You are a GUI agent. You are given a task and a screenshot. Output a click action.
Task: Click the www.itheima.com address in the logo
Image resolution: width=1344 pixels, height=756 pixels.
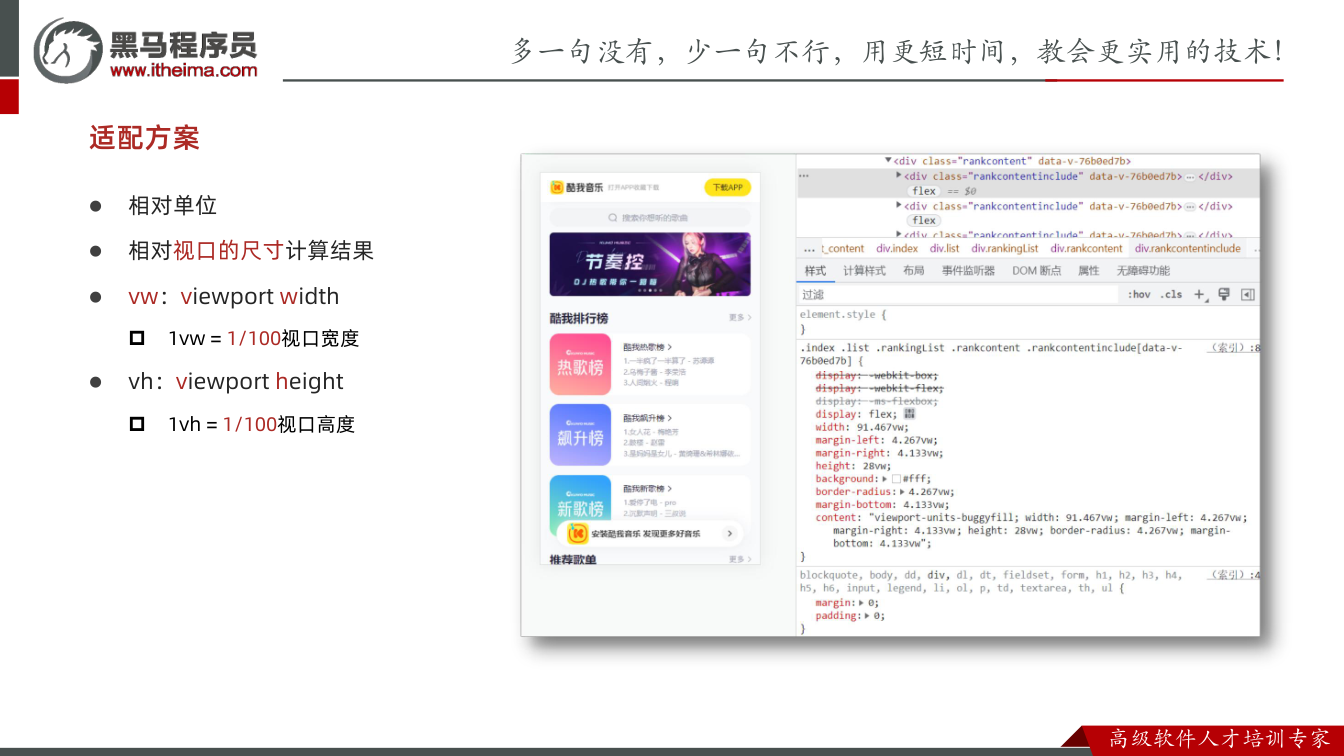(x=183, y=71)
